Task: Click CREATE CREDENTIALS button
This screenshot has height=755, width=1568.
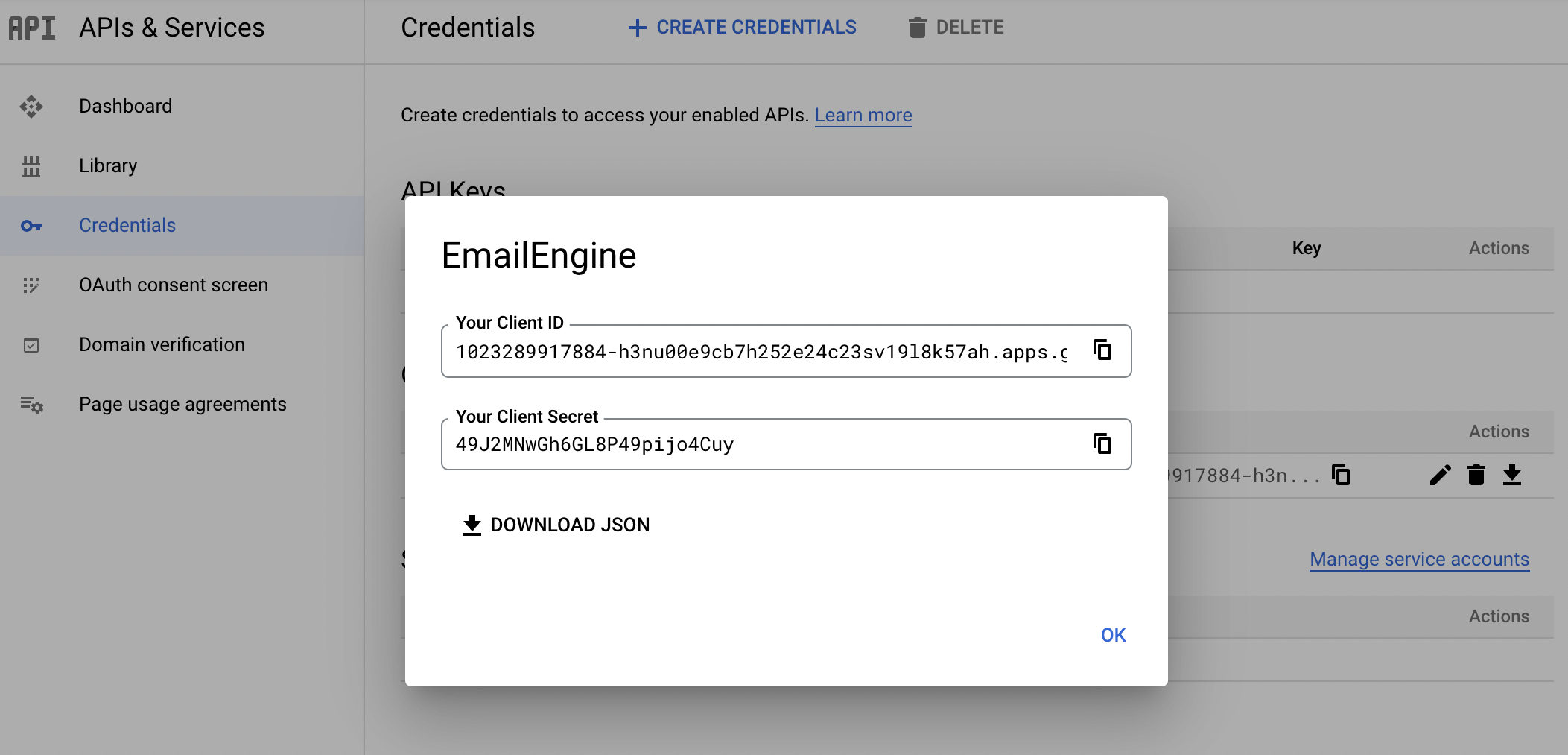Action: click(x=743, y=28)
